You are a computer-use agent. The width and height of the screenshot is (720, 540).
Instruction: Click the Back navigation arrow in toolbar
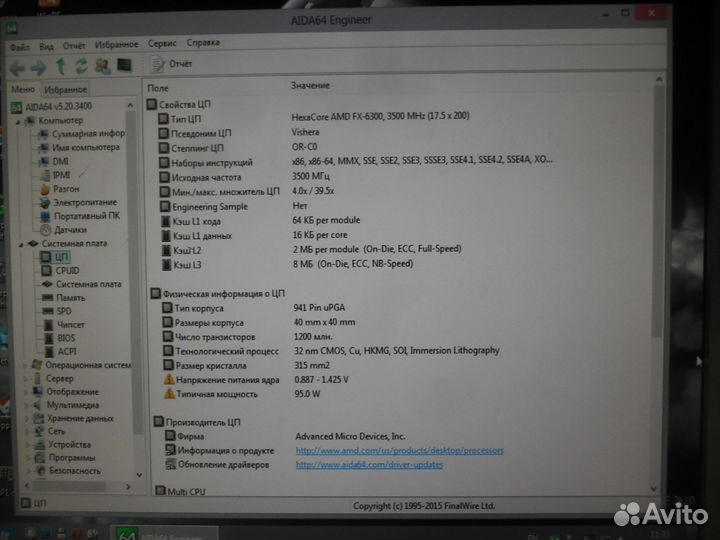point(17,67)
